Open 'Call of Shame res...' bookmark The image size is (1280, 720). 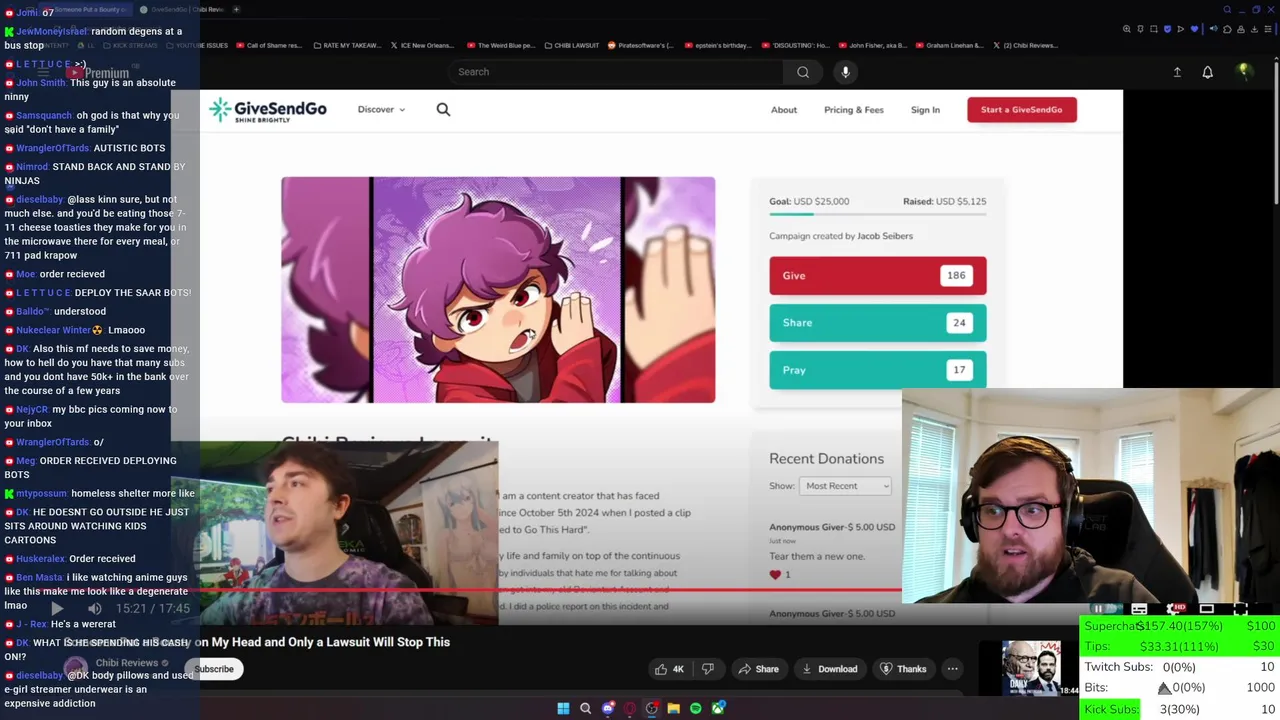click(268, 45)
